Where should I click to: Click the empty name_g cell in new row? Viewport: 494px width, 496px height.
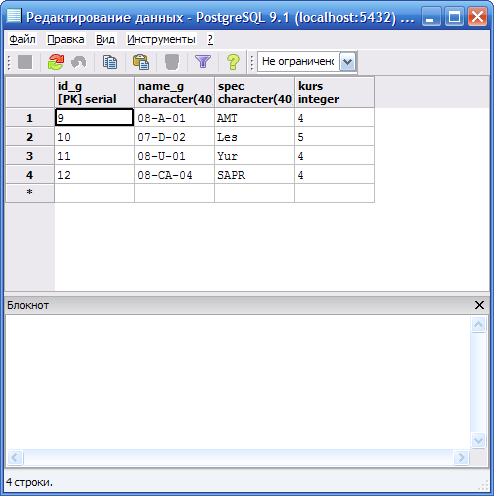(175, 193)
